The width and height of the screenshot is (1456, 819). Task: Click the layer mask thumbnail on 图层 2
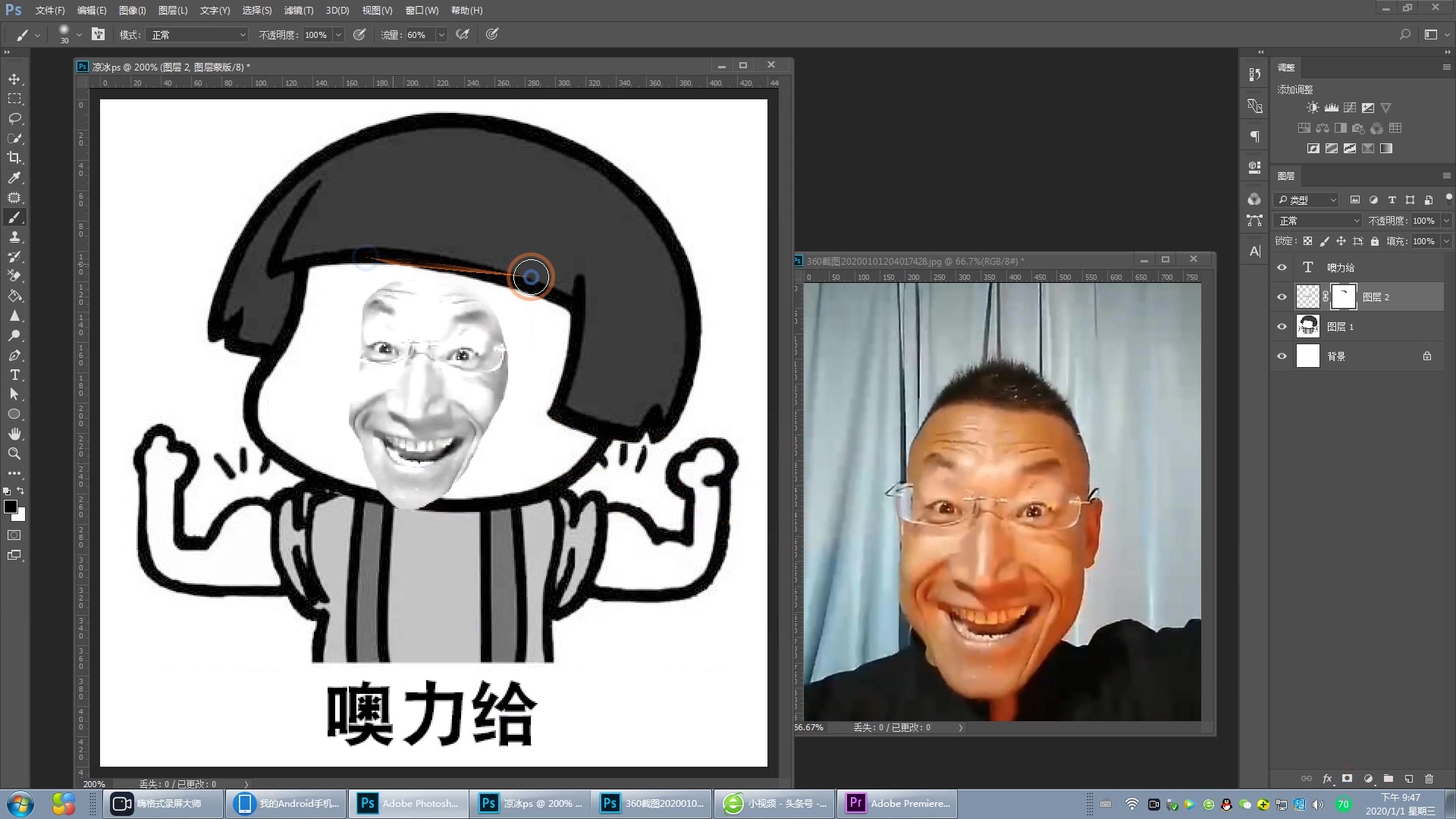(x=1343, y=297)
